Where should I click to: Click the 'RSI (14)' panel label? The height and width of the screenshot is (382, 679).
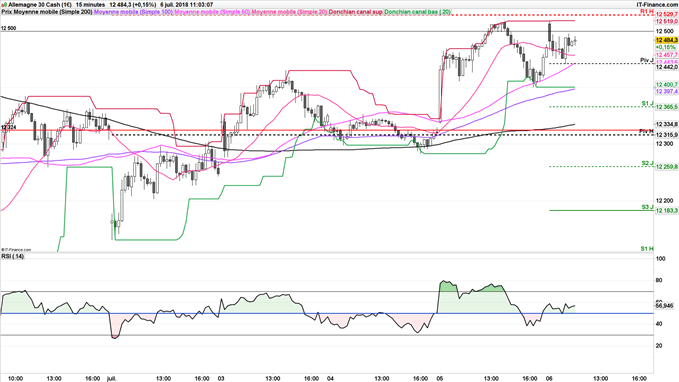click(x=13, y=256)
